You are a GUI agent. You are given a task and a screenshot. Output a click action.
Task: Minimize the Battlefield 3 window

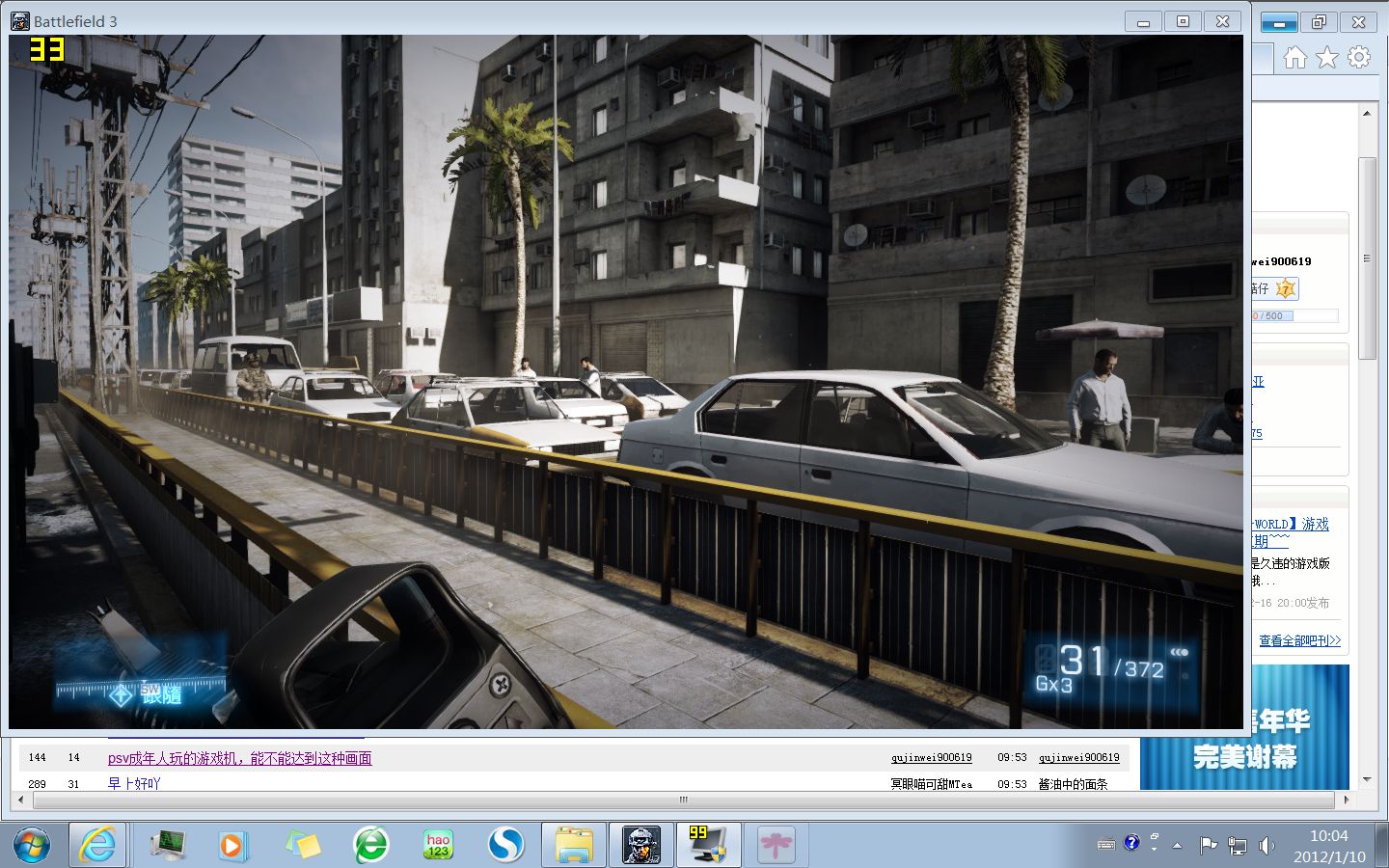[x=1144, y=21]
